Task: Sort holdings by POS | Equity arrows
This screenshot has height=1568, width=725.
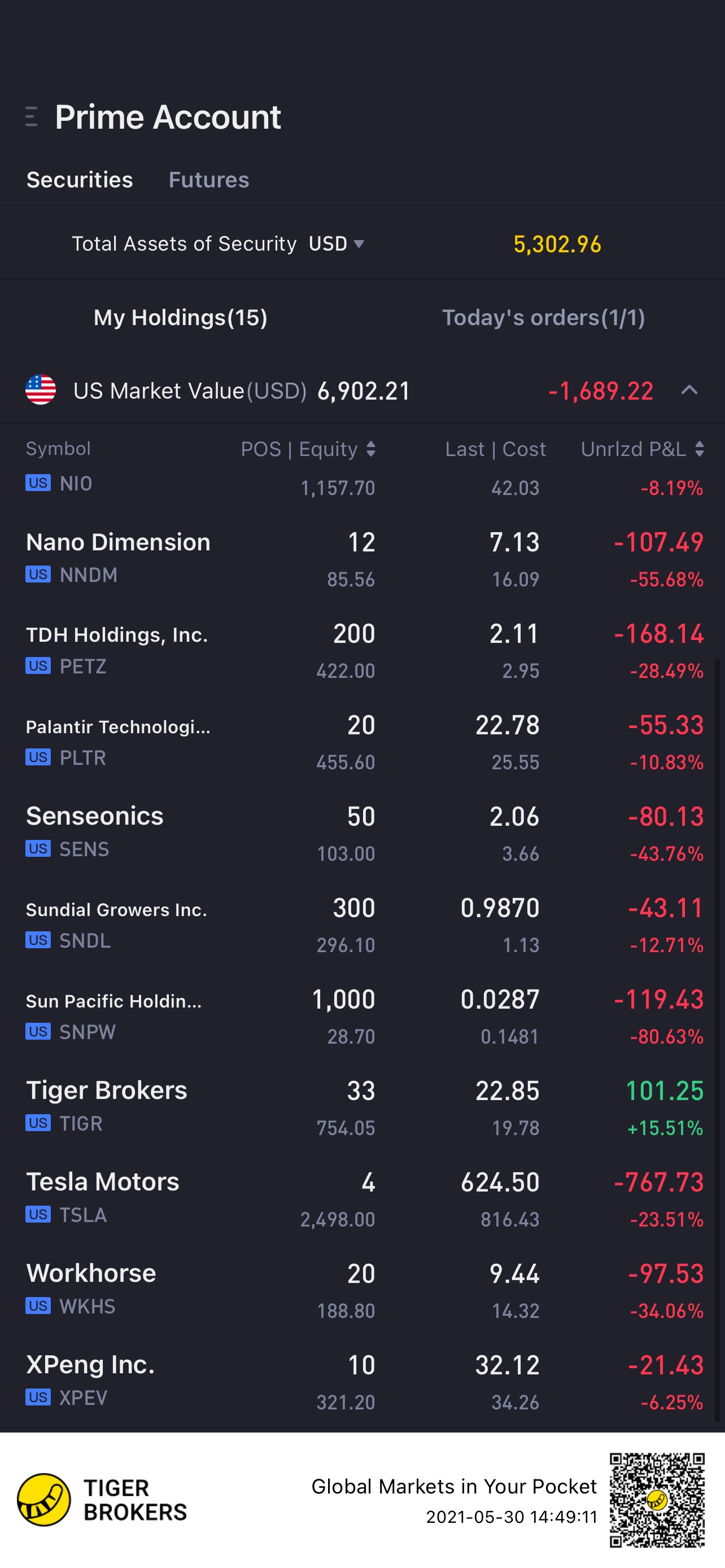Action: tap(371, 449)
